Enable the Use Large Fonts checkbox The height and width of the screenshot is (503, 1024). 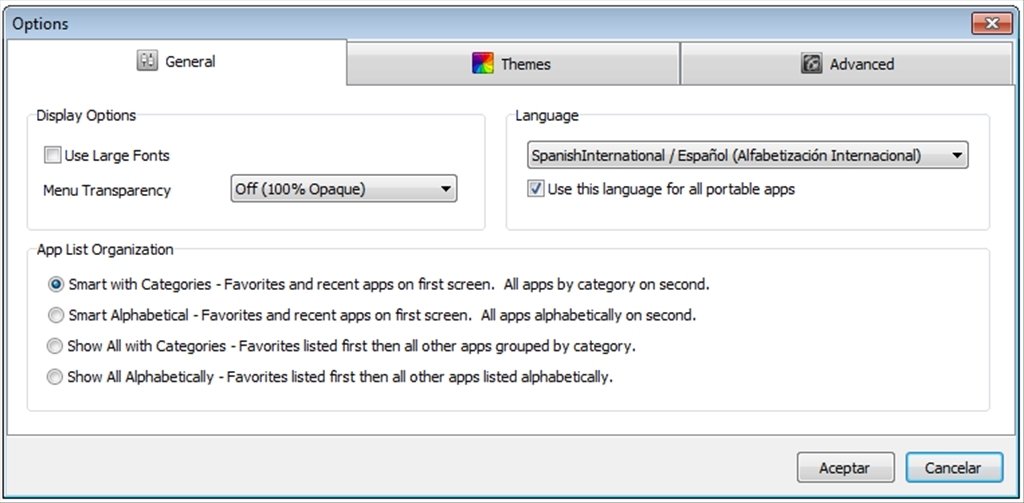[52, 155]
